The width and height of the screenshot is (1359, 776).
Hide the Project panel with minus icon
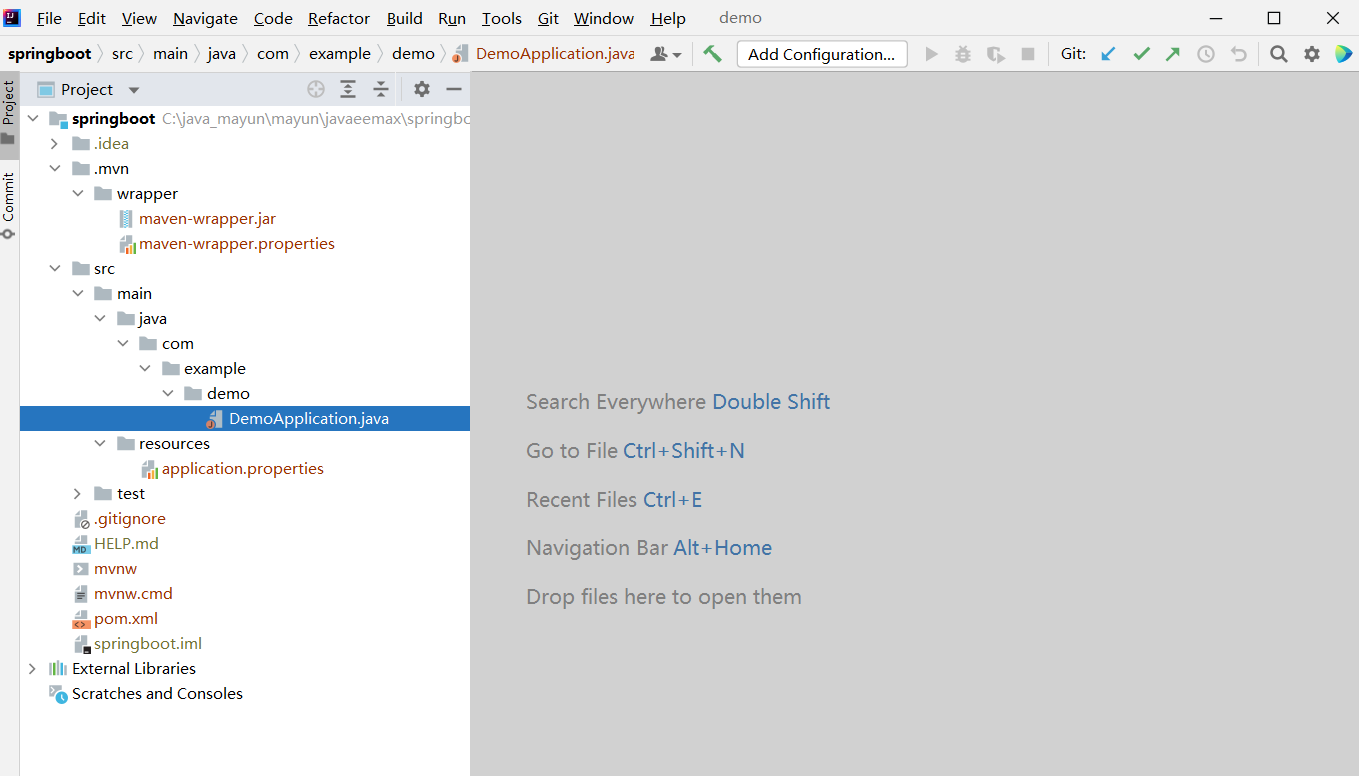tap(454, 89)
